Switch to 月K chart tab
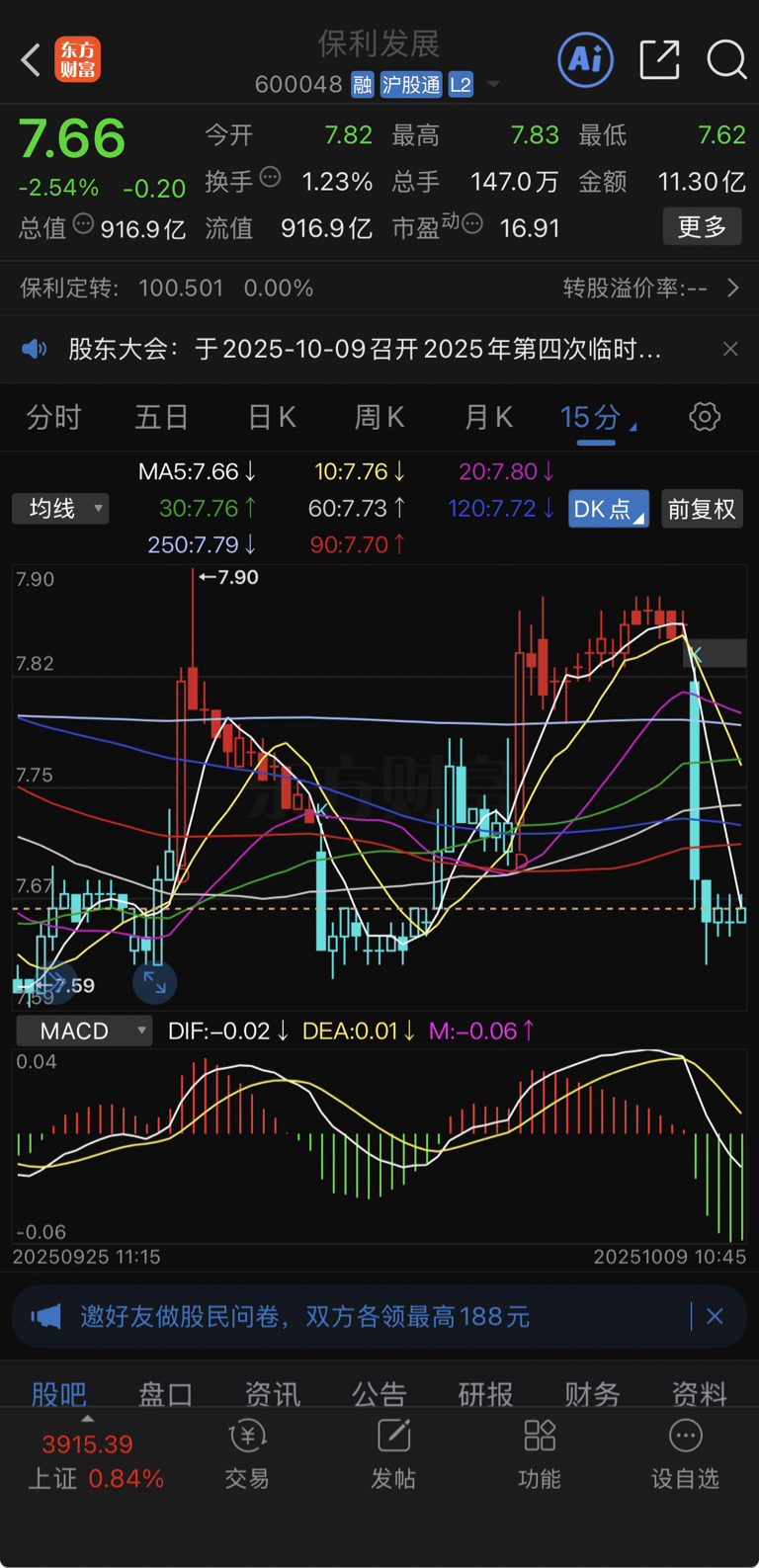 tap(488, 418)
